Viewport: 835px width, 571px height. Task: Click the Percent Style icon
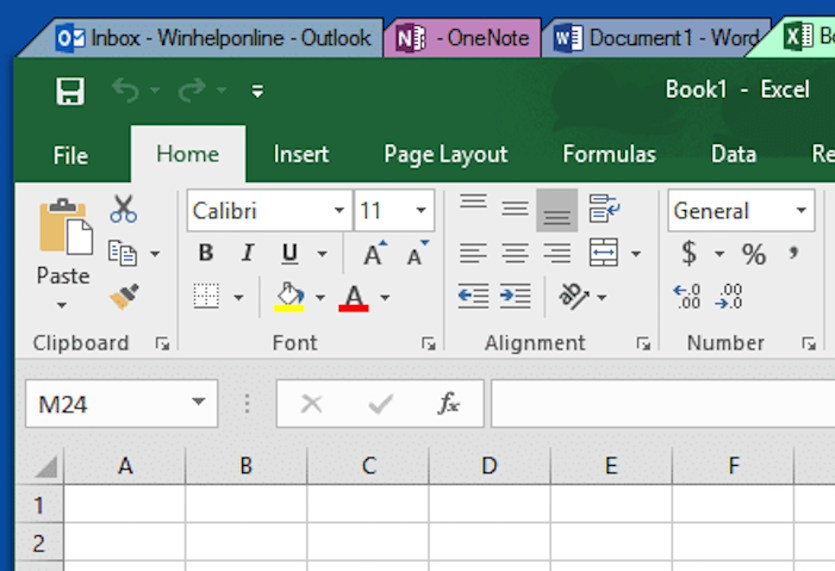[x=754, y=254]
